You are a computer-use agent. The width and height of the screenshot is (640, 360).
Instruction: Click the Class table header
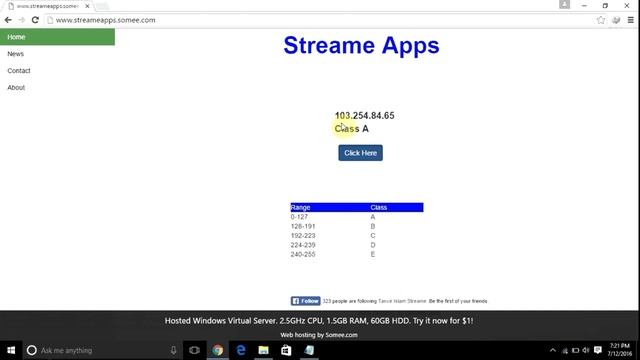(378, 207)
